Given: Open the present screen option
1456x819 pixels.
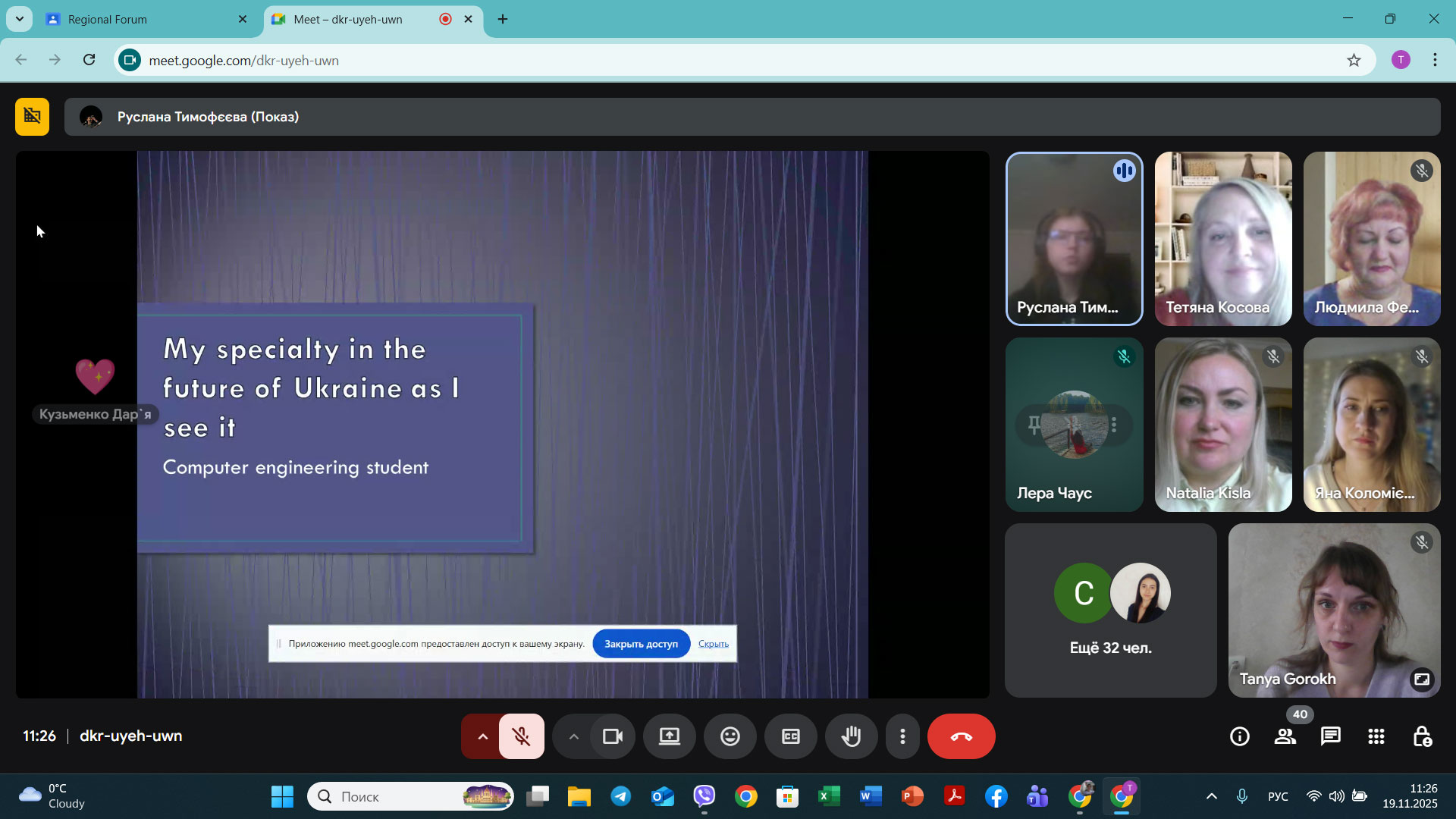Looking at the screenshot, I should [669, 736].
